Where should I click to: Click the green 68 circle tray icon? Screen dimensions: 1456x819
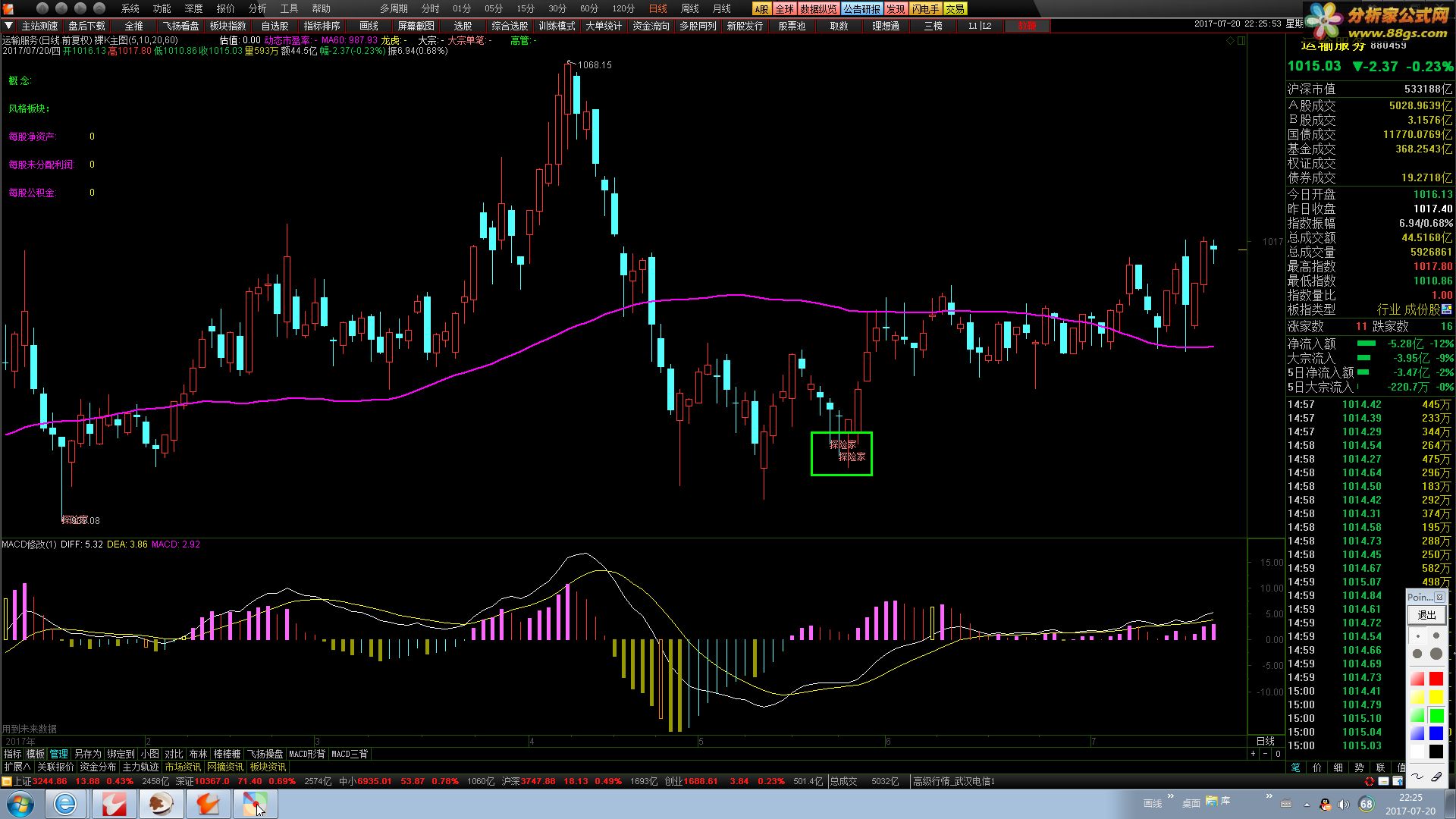tap(1367, 805)
